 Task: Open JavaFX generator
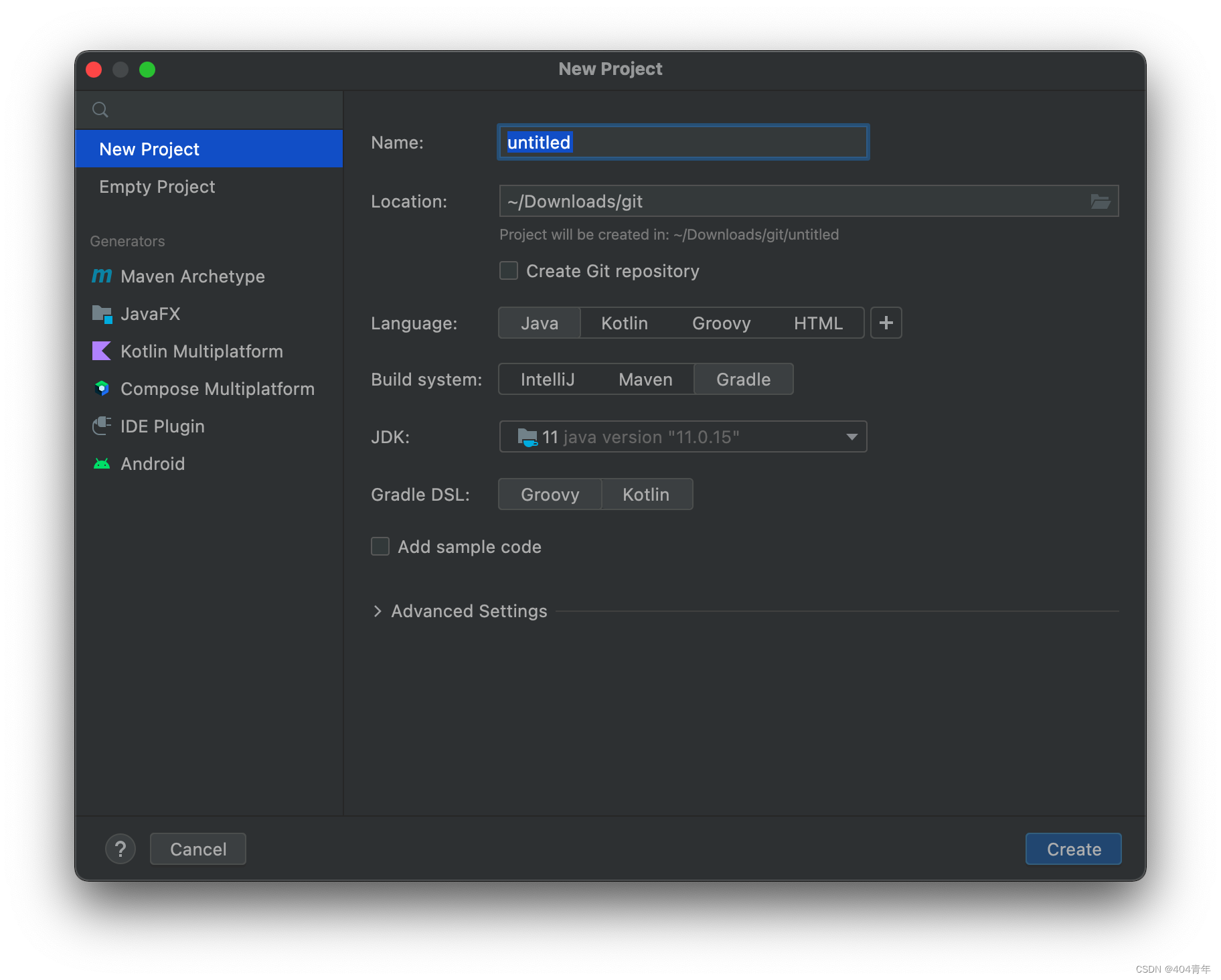[209, 313]
